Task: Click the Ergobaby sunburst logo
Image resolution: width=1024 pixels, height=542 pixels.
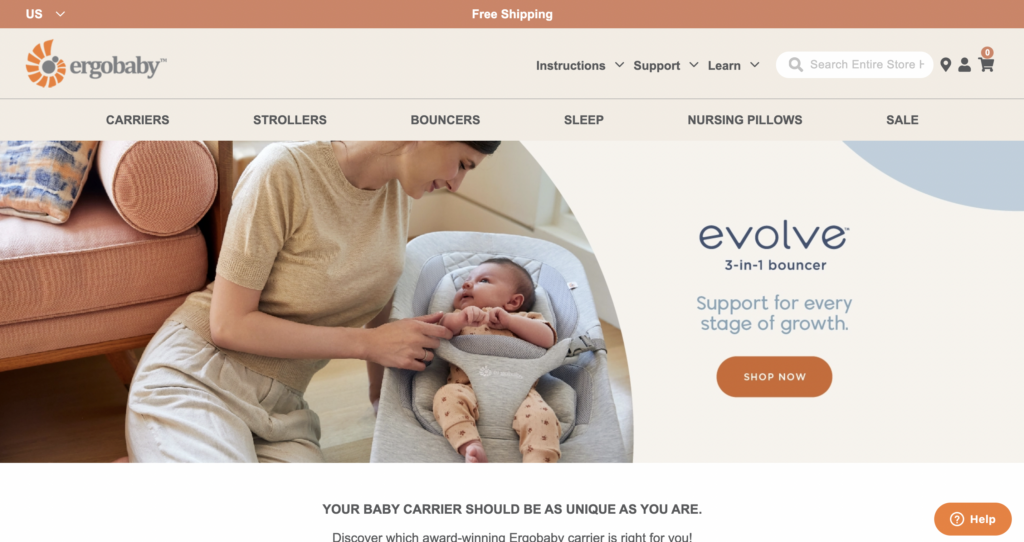Action: tap(46, 64)
